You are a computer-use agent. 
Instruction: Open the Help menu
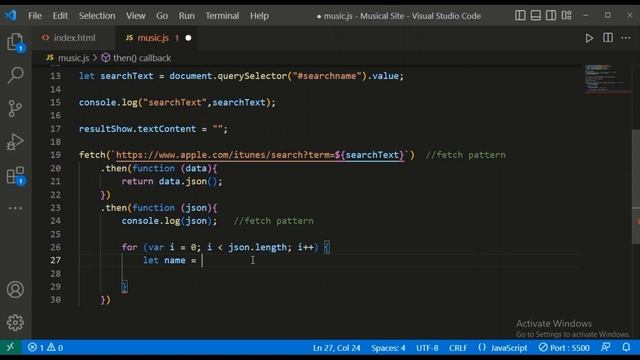pos(259,16)
